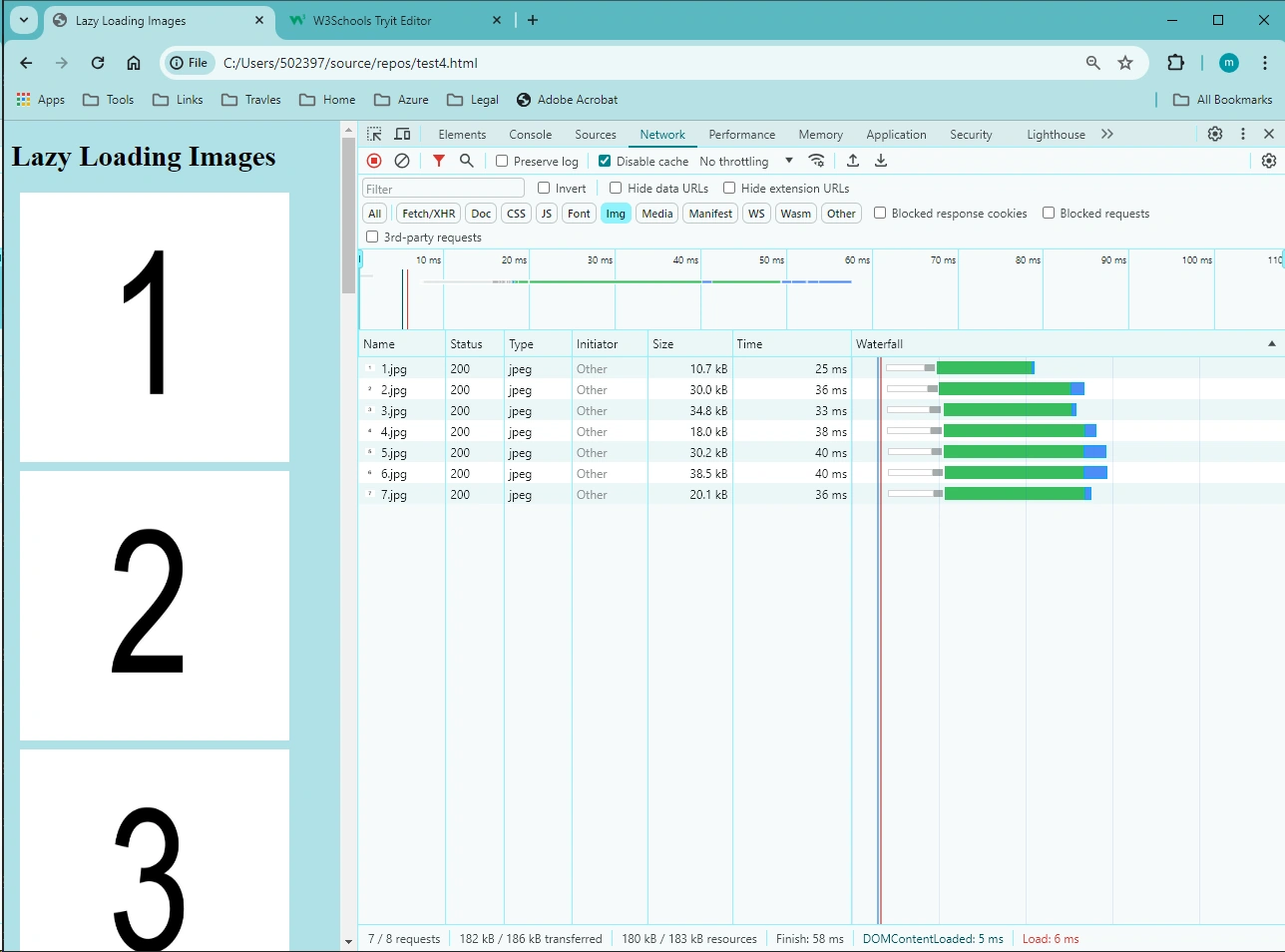This screenshot has height=952, width=1285.
Task: Uncheck the Disable cache checkbox
Action: (605, 161)
